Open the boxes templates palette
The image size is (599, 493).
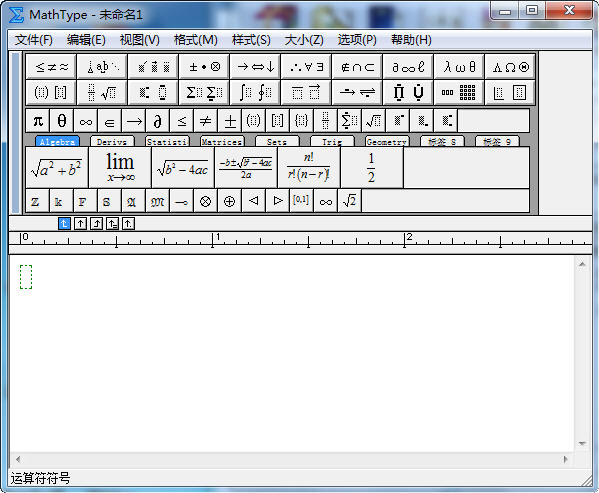point(510,92)
